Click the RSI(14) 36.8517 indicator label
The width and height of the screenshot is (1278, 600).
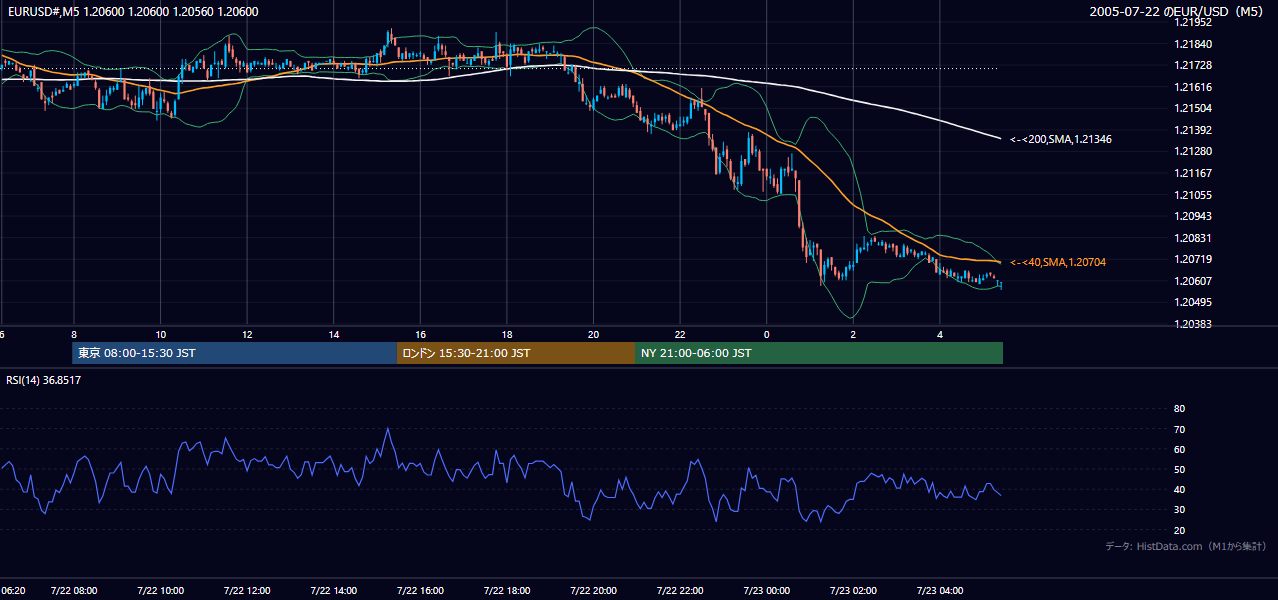[43, 380]
